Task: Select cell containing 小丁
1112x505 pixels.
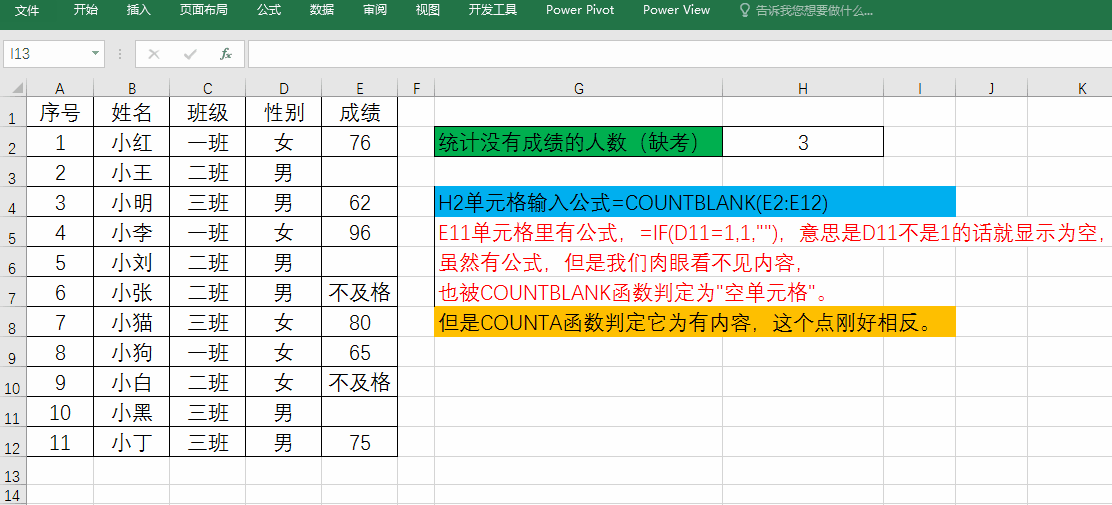Action: 132,442
